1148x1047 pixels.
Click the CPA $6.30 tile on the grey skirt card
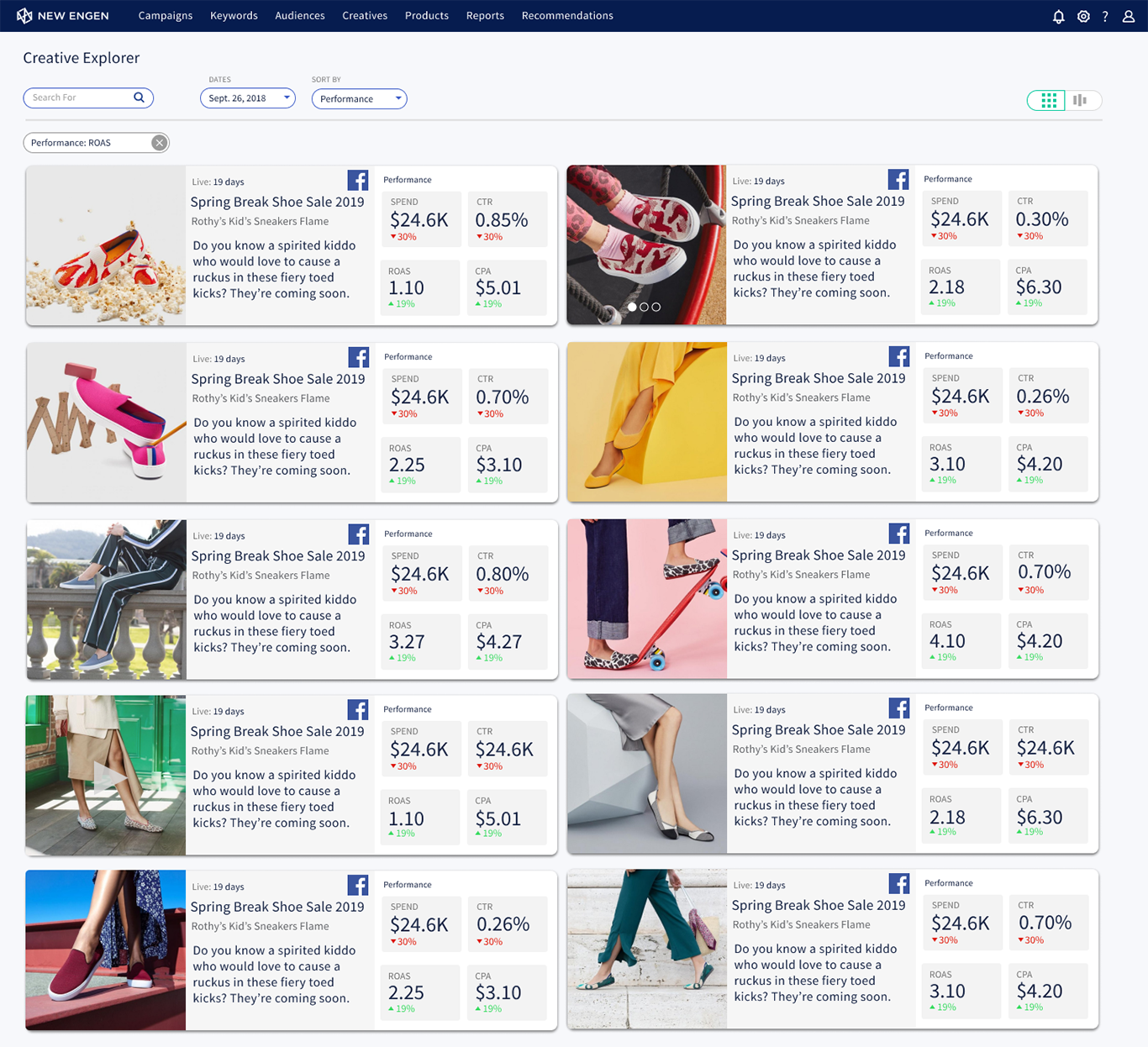(1048, 816)
